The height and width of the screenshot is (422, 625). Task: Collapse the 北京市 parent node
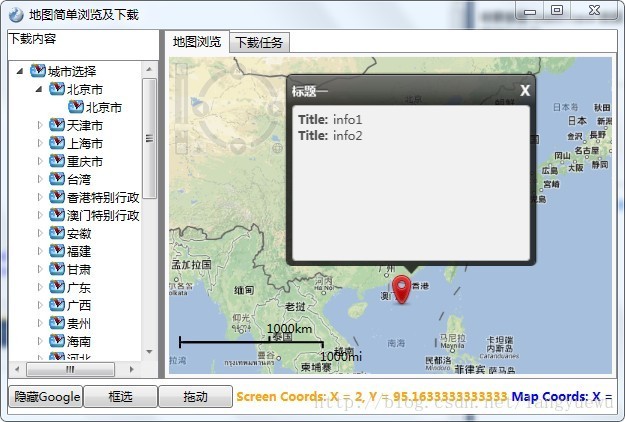pyautogui.click(x=39, y=90)
